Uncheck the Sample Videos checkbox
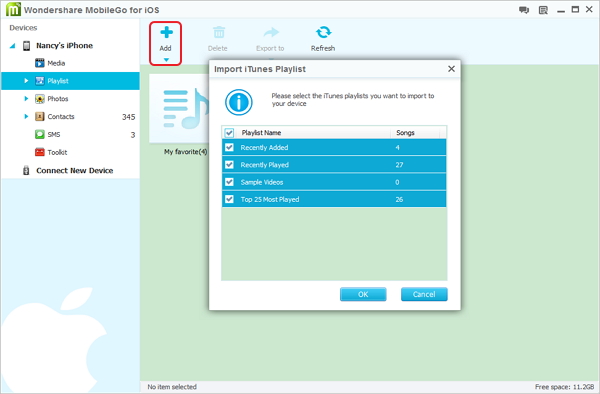This screenshot has width=600, height=394. [229, 182]
